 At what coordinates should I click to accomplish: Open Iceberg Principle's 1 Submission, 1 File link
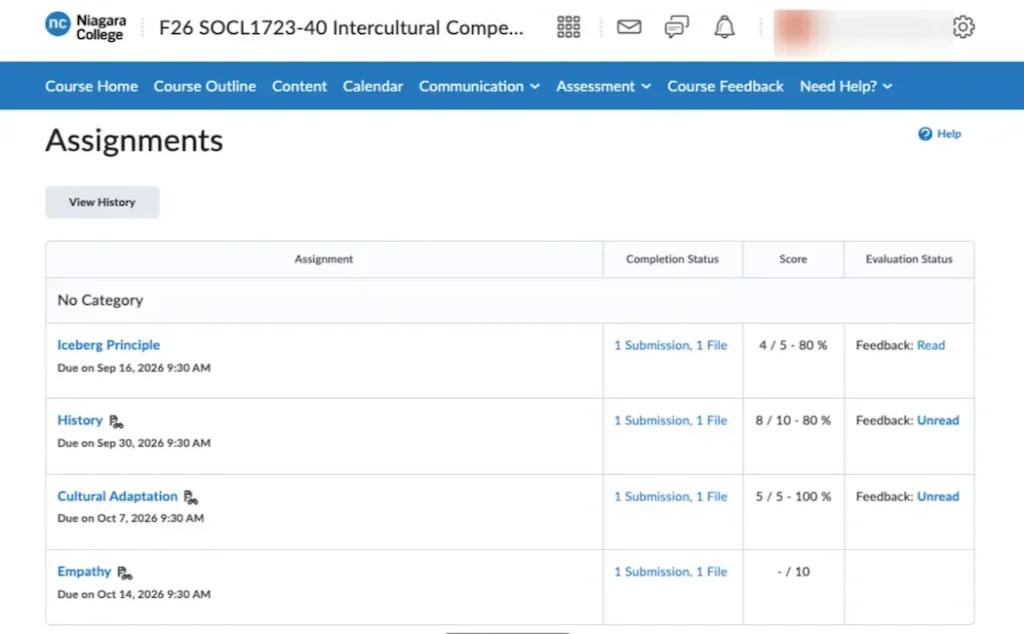(x=671, y=345)
